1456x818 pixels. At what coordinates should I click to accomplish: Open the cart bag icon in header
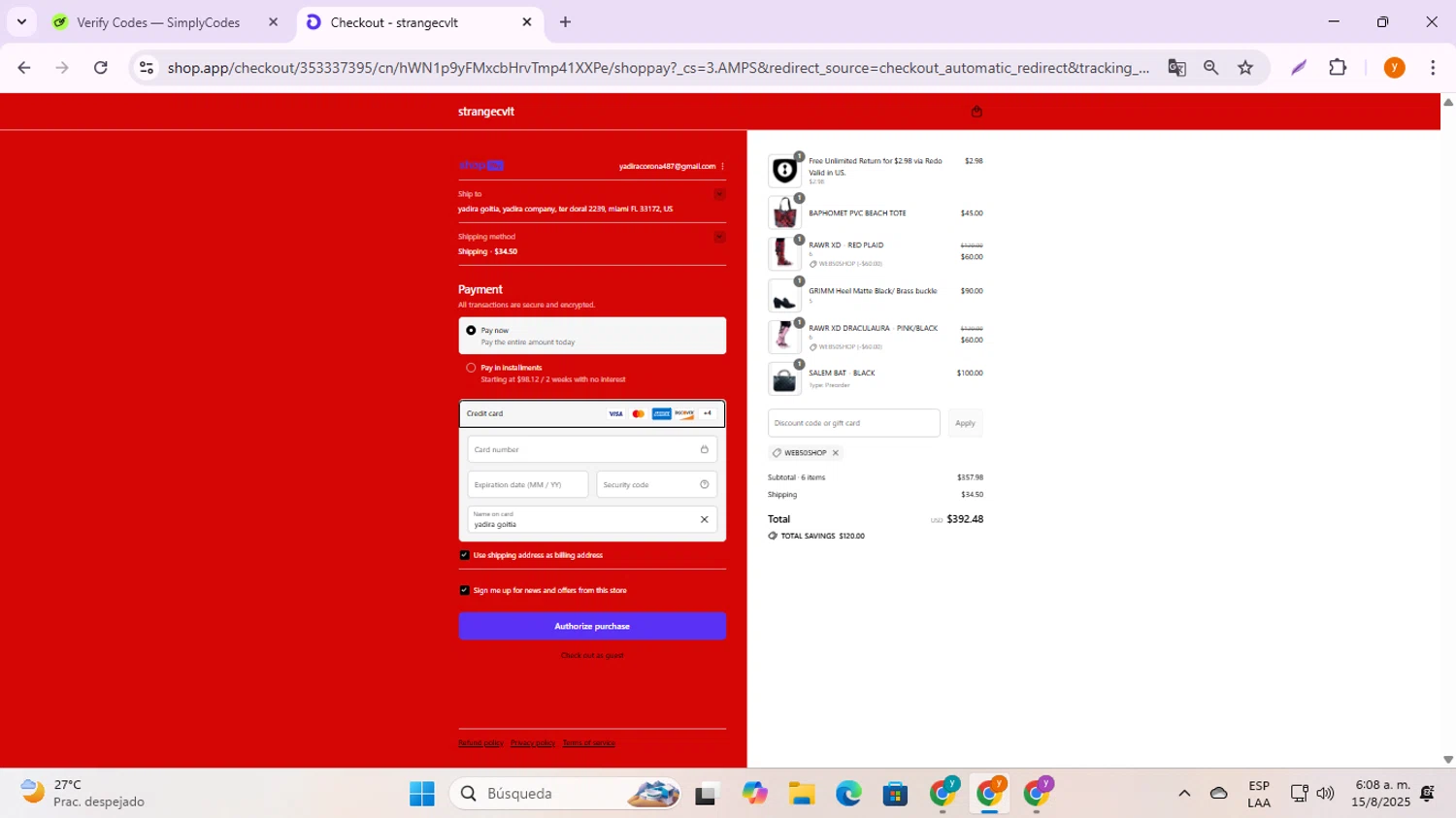[x=976, y=112]
